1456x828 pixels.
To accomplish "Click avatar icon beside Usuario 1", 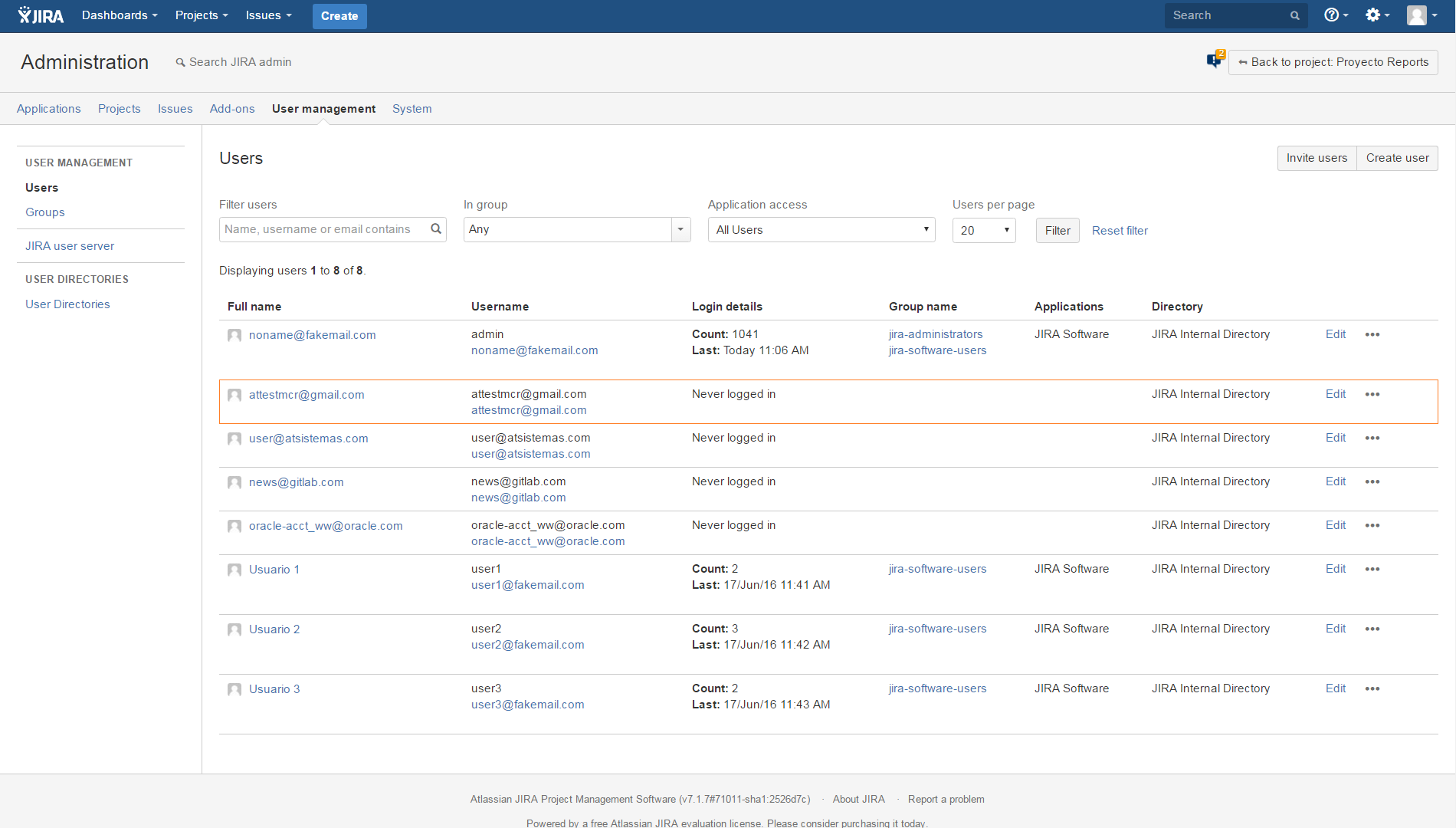I will pyautogui.click(x=234, y=570).
